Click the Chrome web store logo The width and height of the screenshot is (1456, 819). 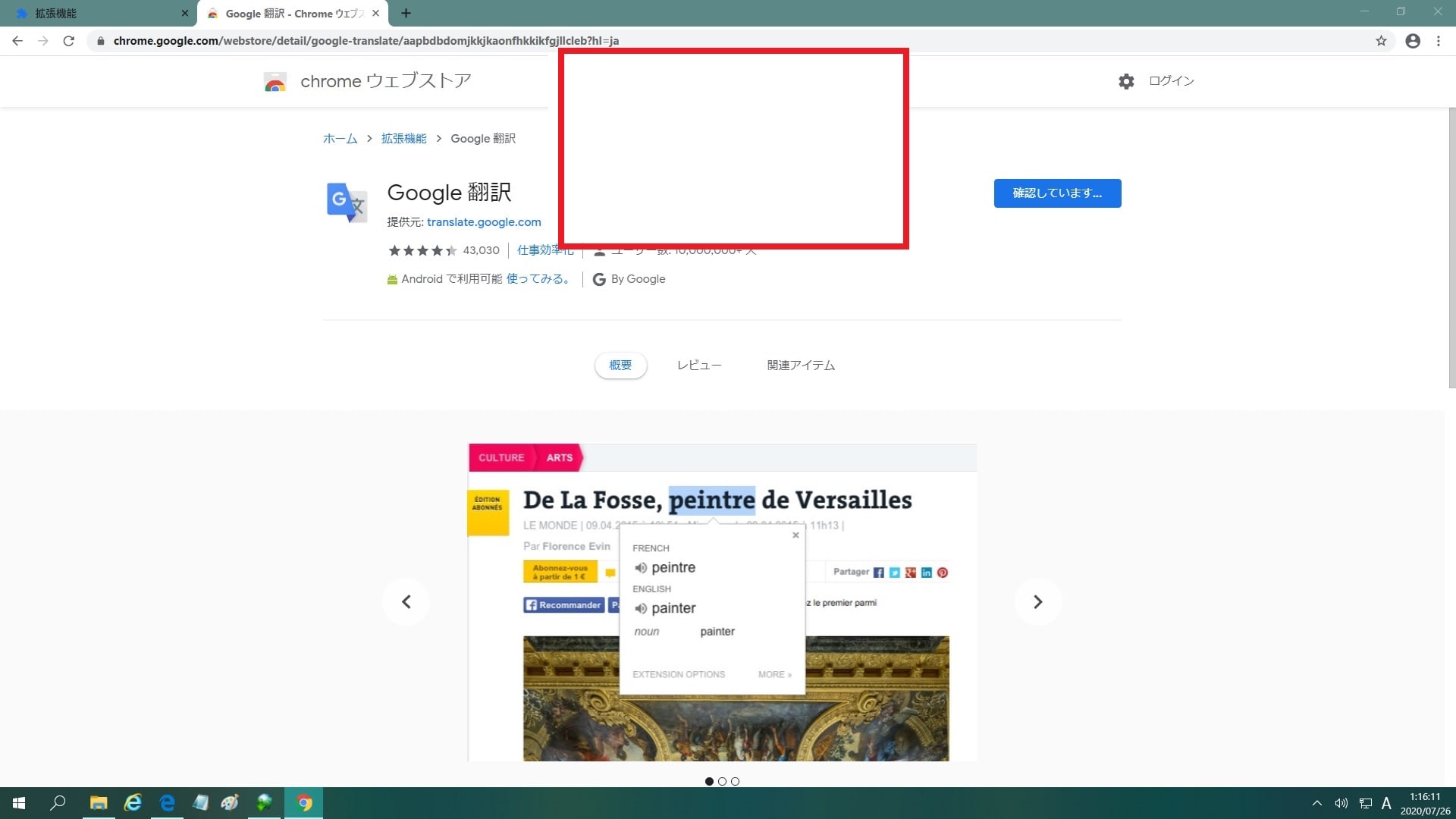275,82
